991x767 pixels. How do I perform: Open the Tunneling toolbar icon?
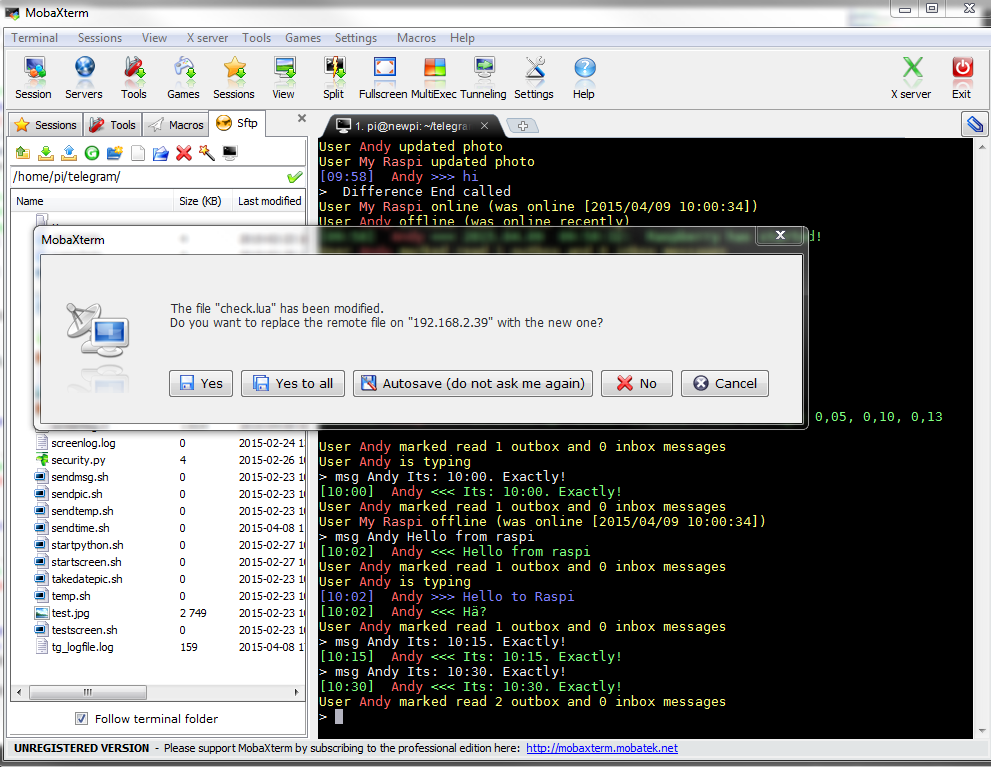(x=483, y=78)
